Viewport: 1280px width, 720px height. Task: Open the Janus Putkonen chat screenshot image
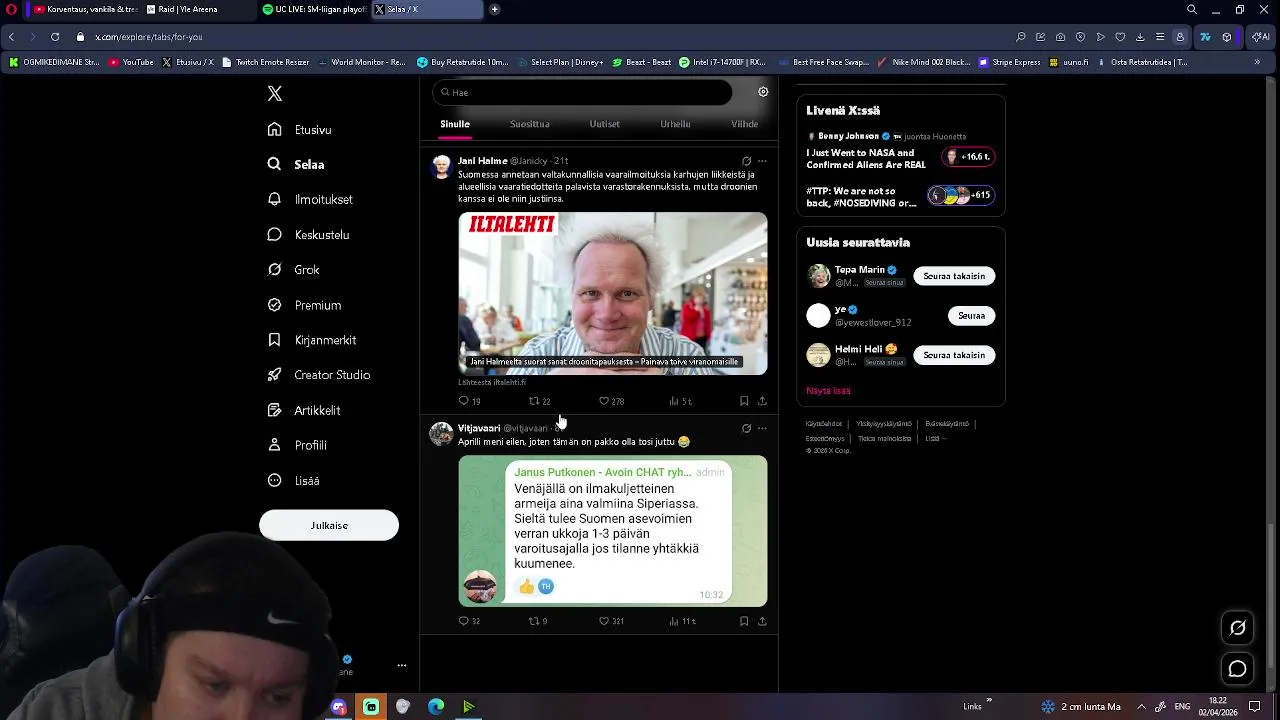613,531
